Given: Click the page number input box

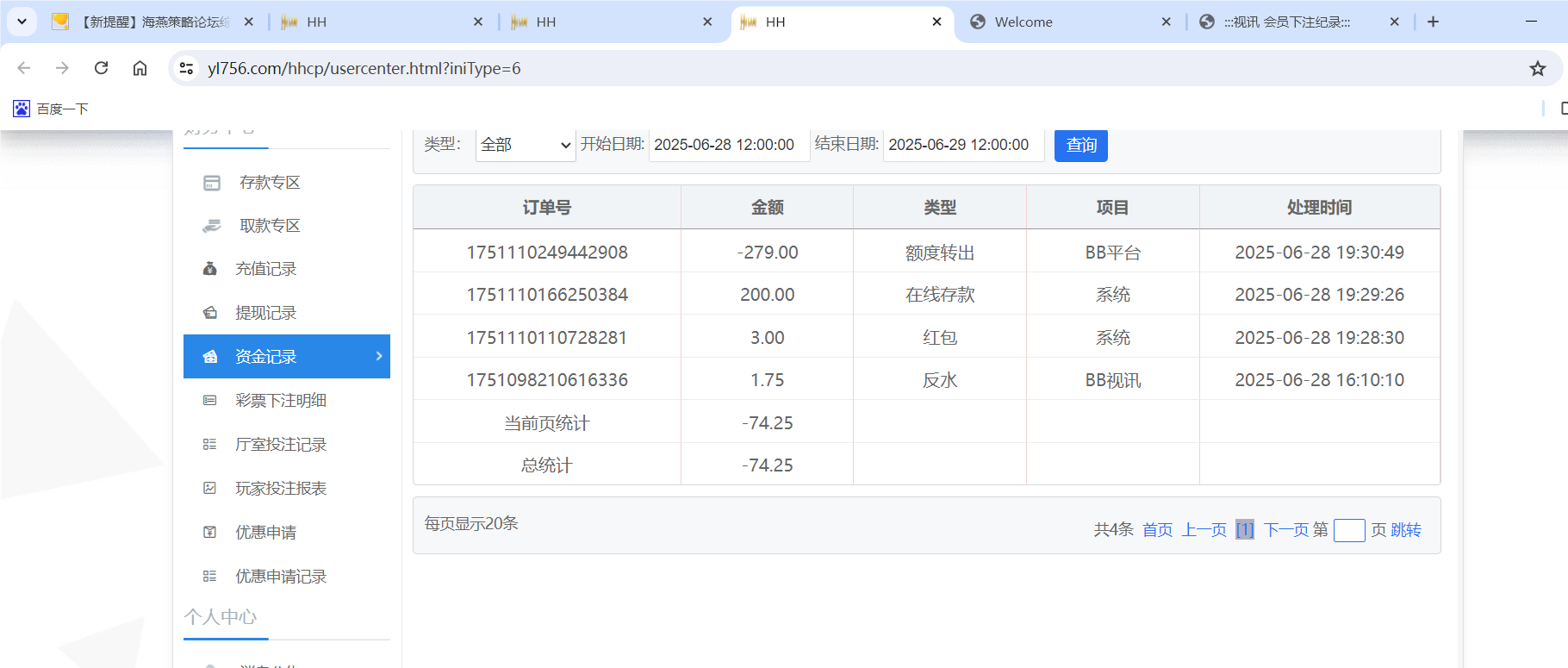Looking at the screenshot, I should click(1348, 530).
